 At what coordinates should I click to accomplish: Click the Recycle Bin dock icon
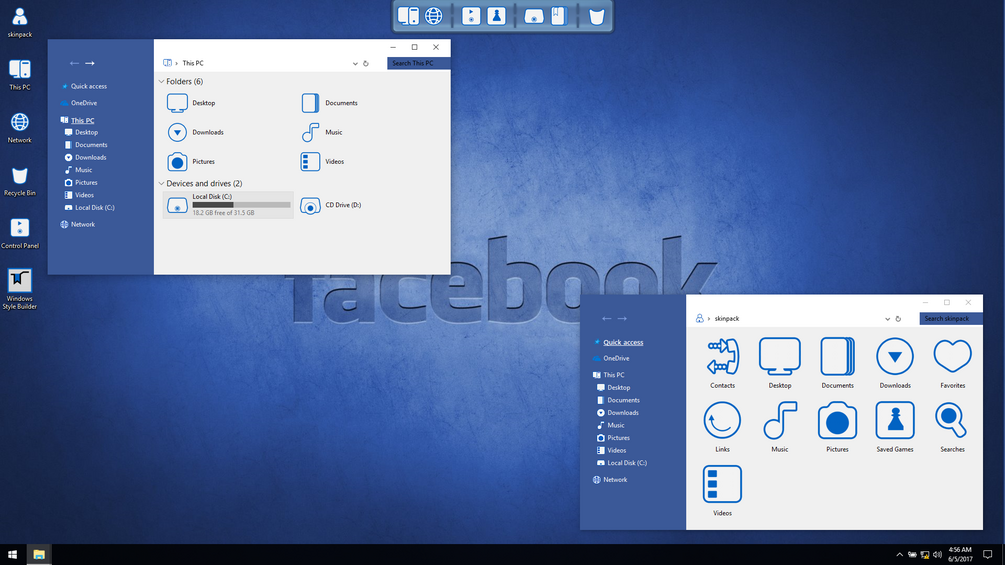click(596, 16)
